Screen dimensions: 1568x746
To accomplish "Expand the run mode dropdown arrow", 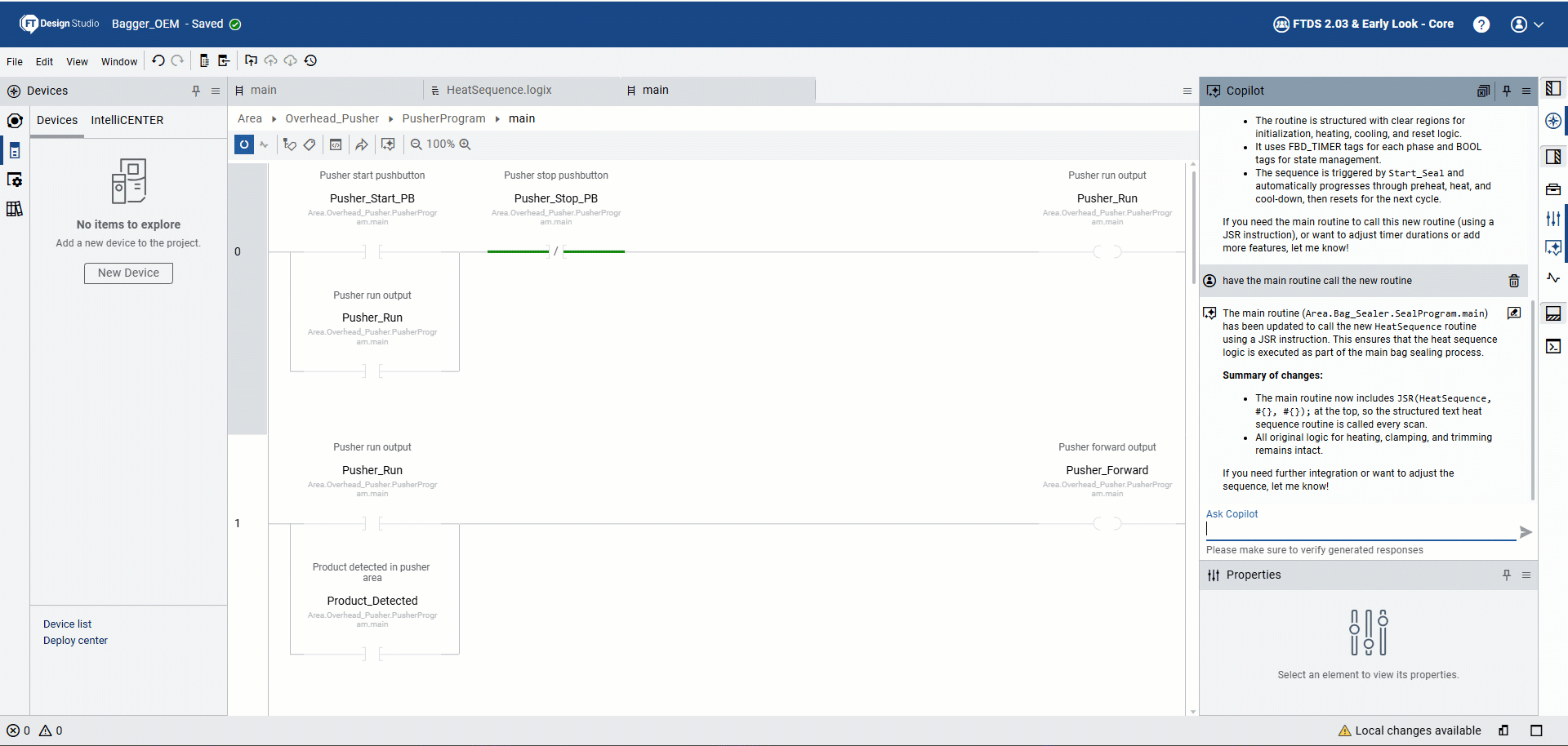I will coord(265,144).
